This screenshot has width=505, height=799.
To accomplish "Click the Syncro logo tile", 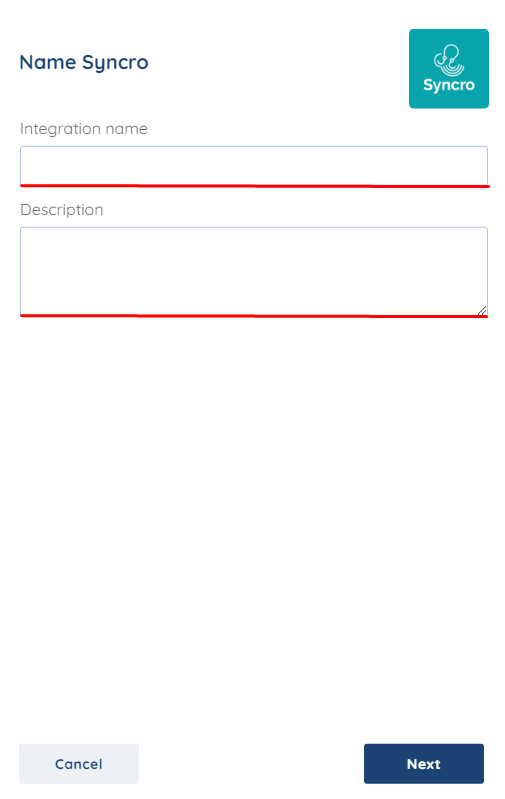I will tap(448, 68).
